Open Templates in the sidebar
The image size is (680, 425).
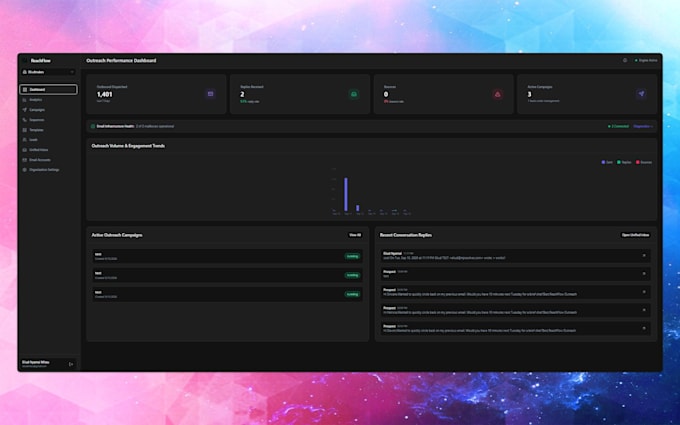pos(49,130)
